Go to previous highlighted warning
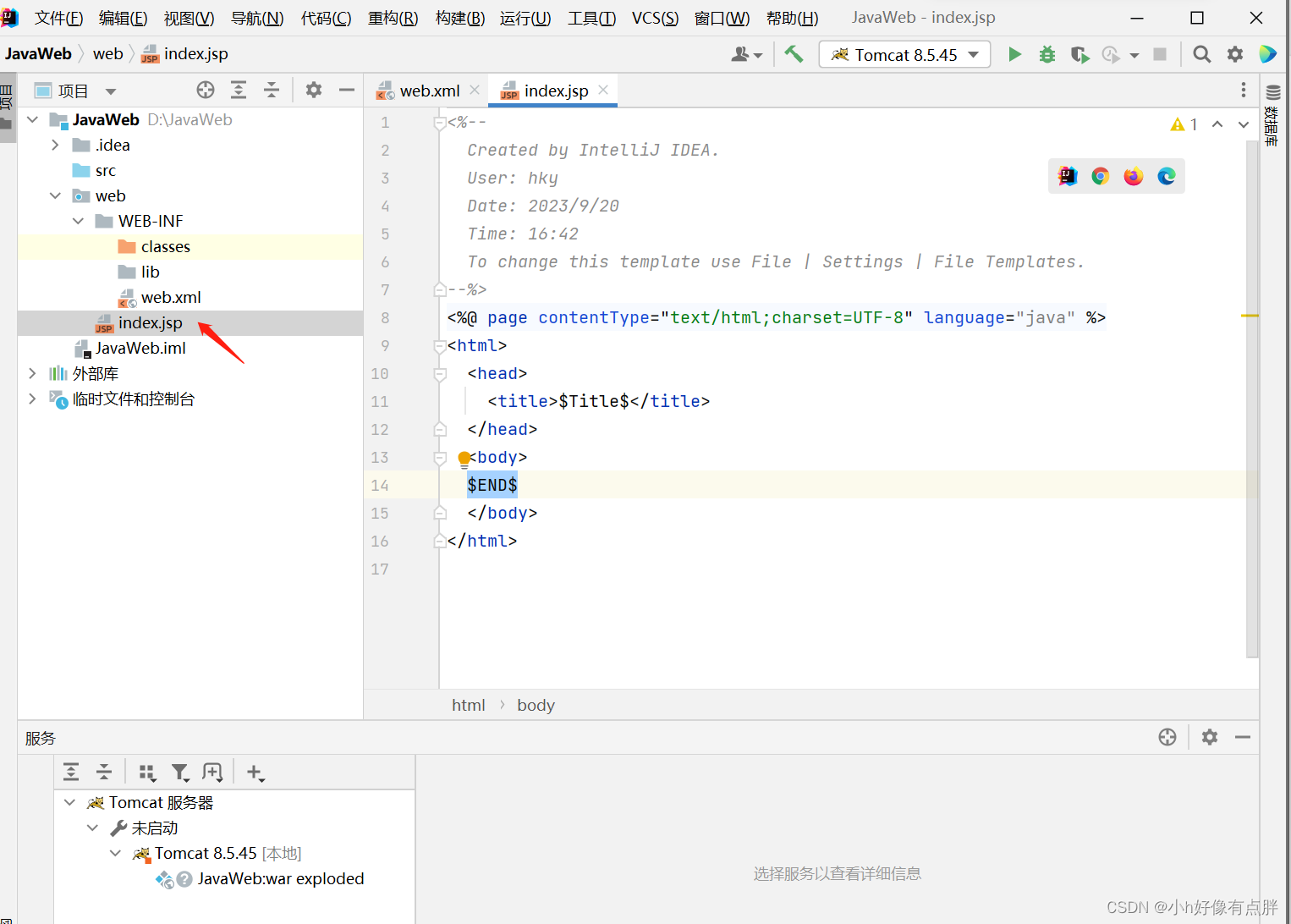1291x924 pixels. point(1217,124)
